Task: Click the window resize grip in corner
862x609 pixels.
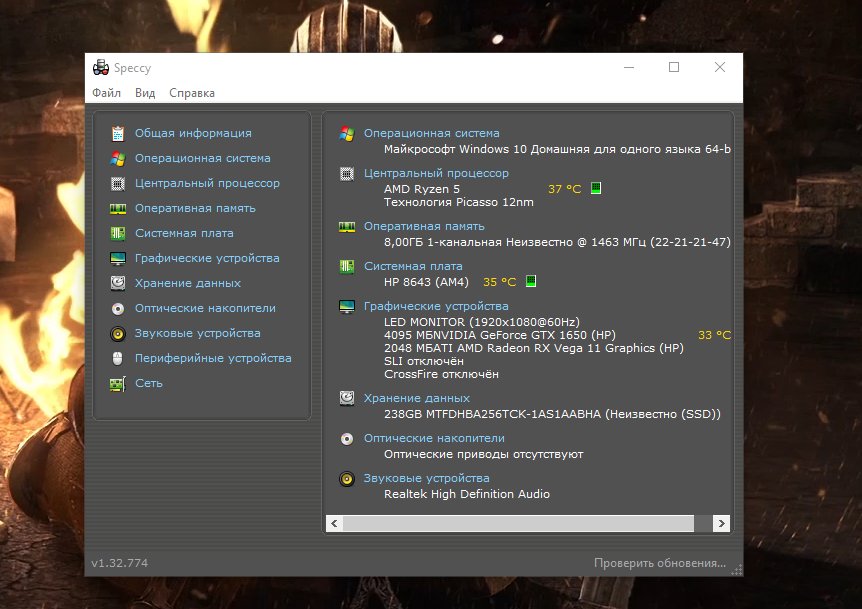Action: pyautogui.click(x=737, y=570)
